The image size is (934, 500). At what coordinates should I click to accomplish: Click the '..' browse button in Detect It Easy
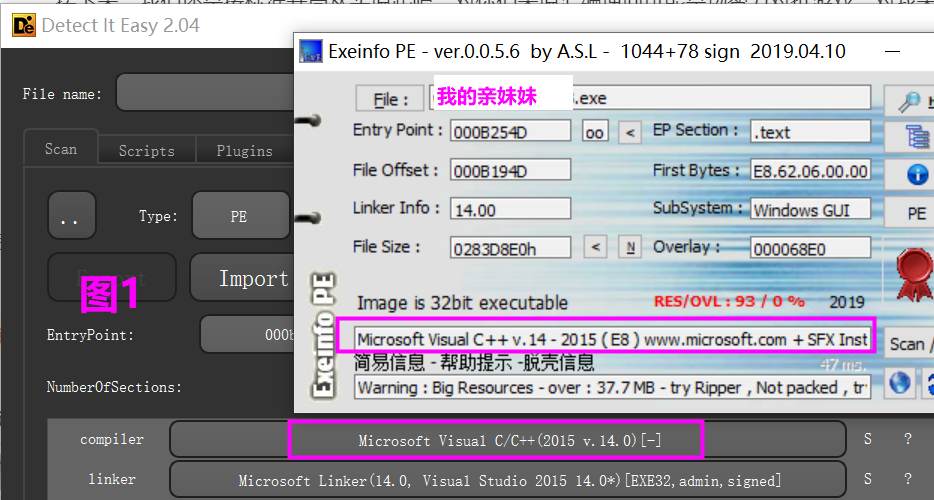point(71,215)
